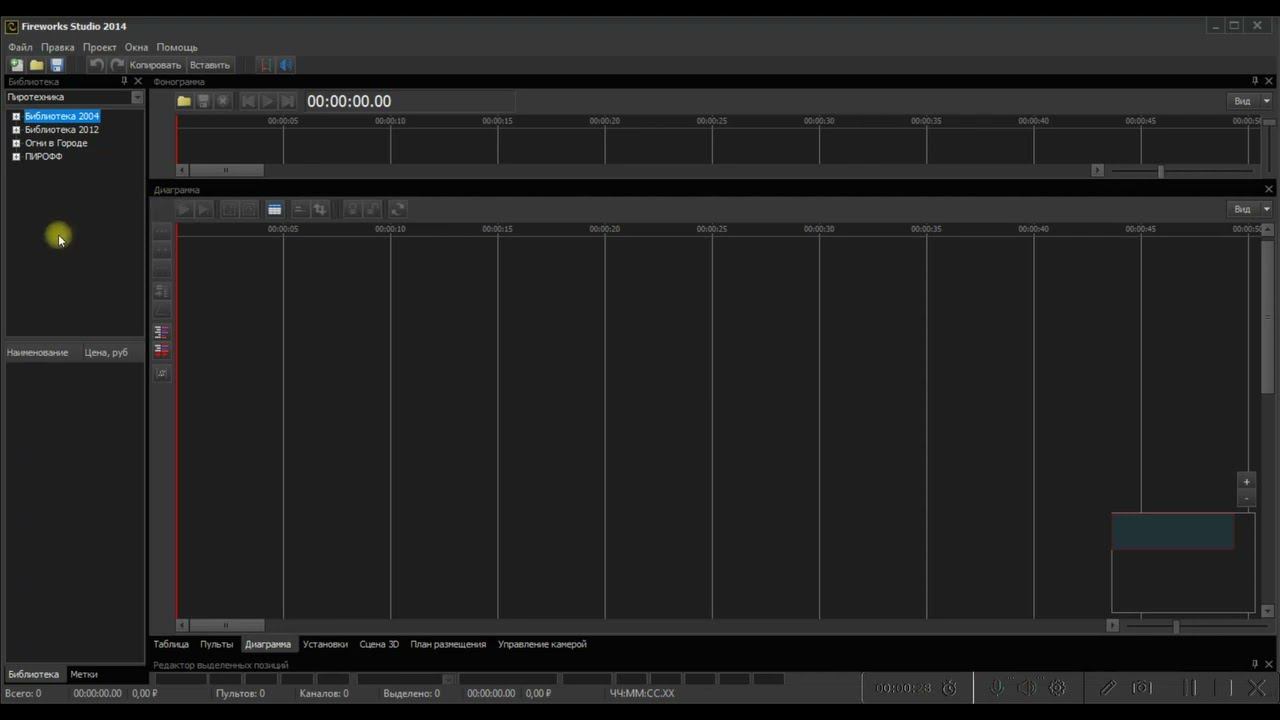
Task: Switch to the Сцена 3D tab
Action: [379, 644]
